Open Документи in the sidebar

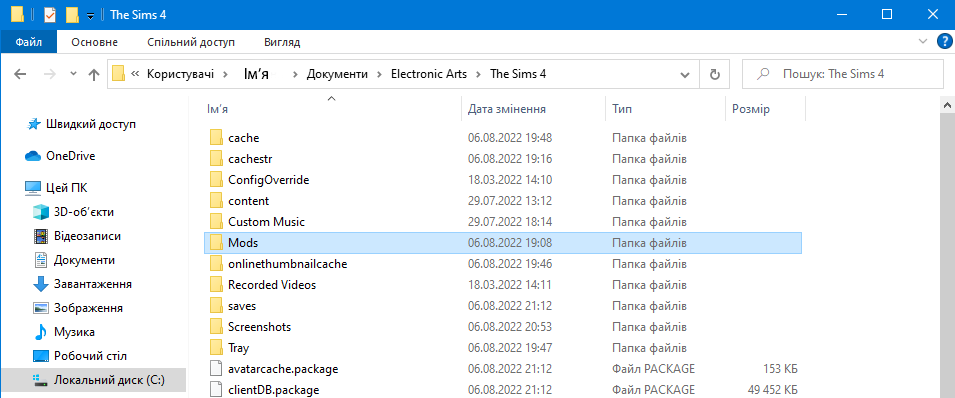[84, 260]
